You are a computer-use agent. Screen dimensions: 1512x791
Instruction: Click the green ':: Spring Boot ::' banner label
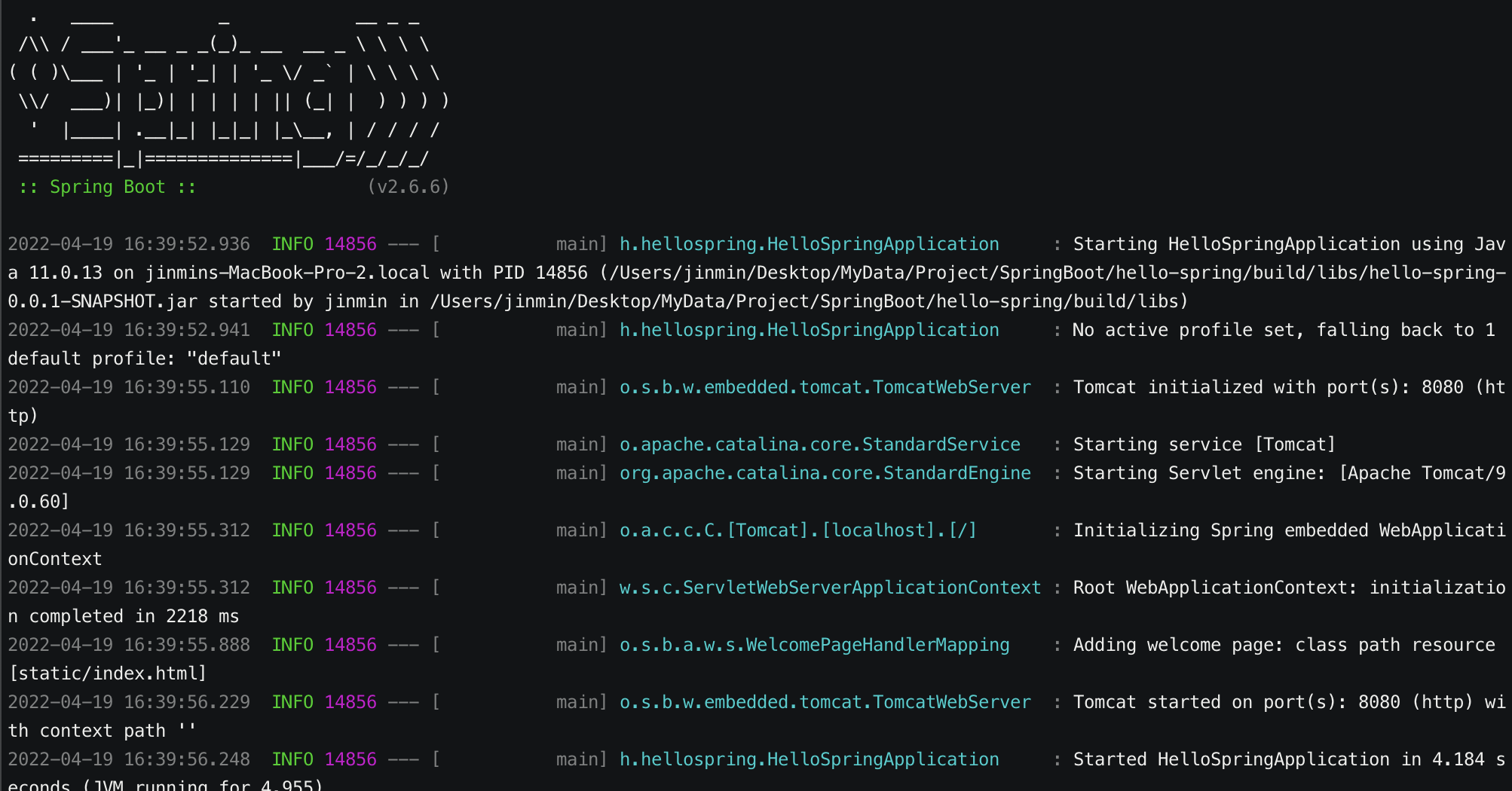(x=107, y=187)
